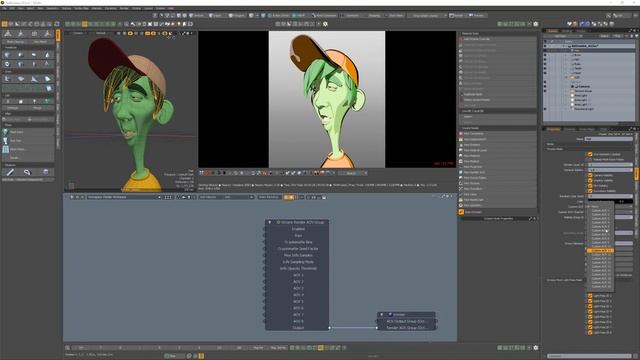640x360 pixels.
Task: Click the orange vertical tab of left toolbox
Action: pos(58,35)
